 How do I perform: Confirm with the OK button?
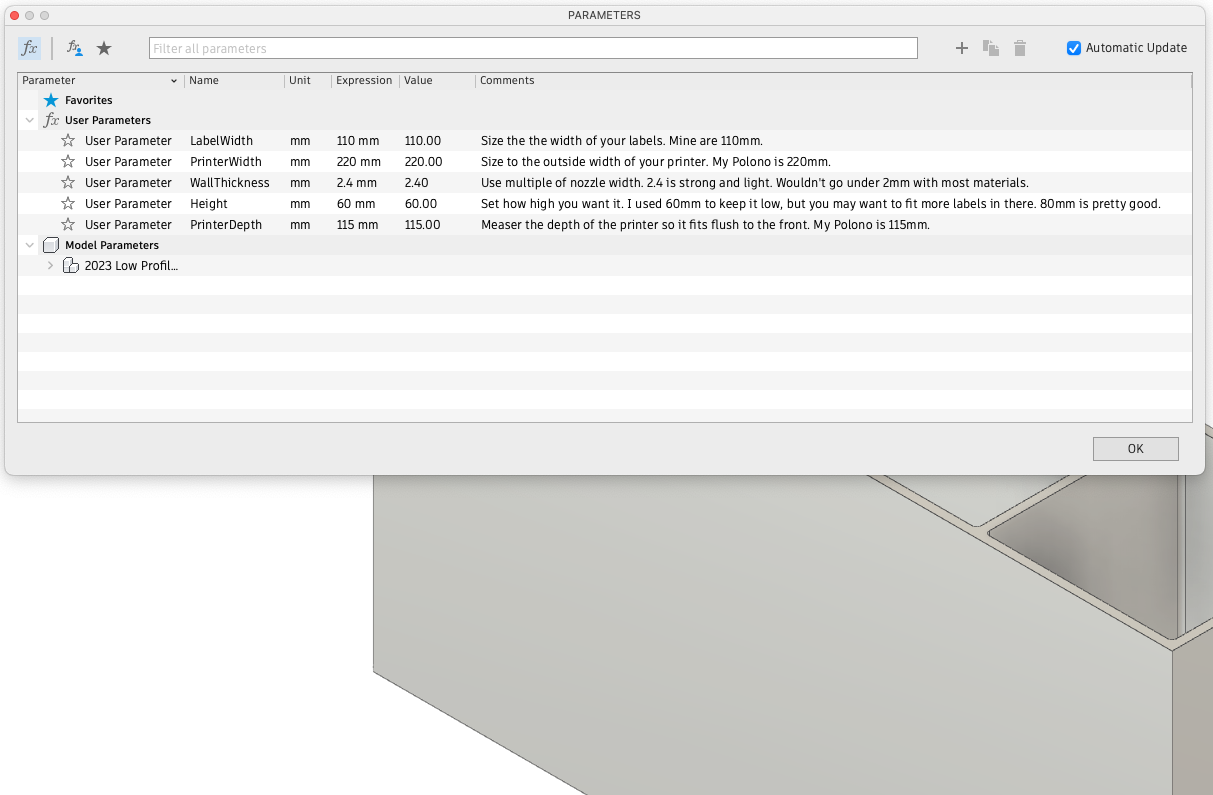click(1136, 449)
